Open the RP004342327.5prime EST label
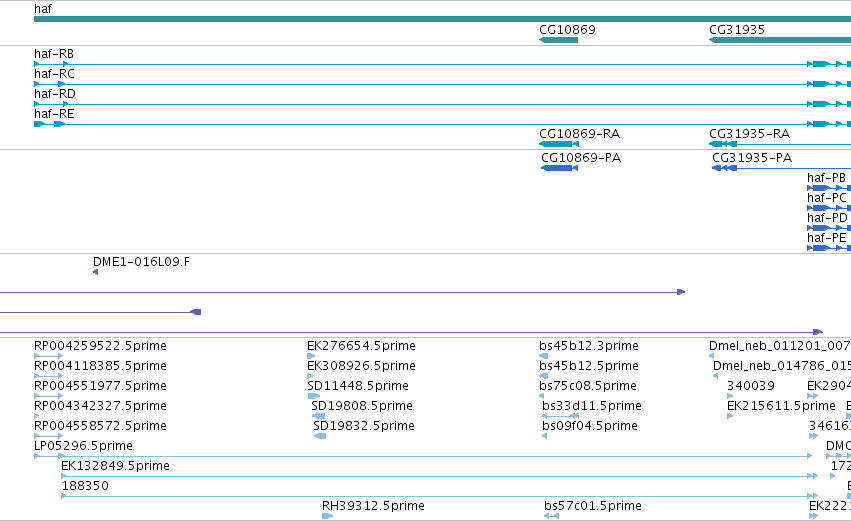The image size is (851, 521). [100, 406]
